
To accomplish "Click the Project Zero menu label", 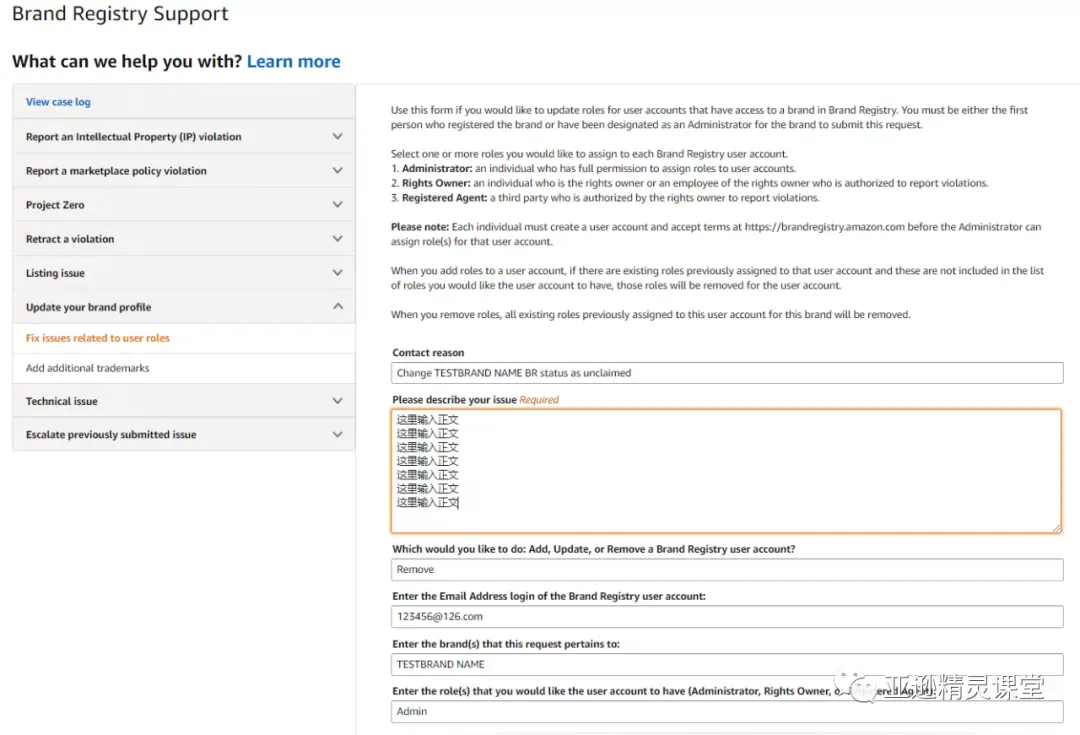I will click(x=55, y=205).
